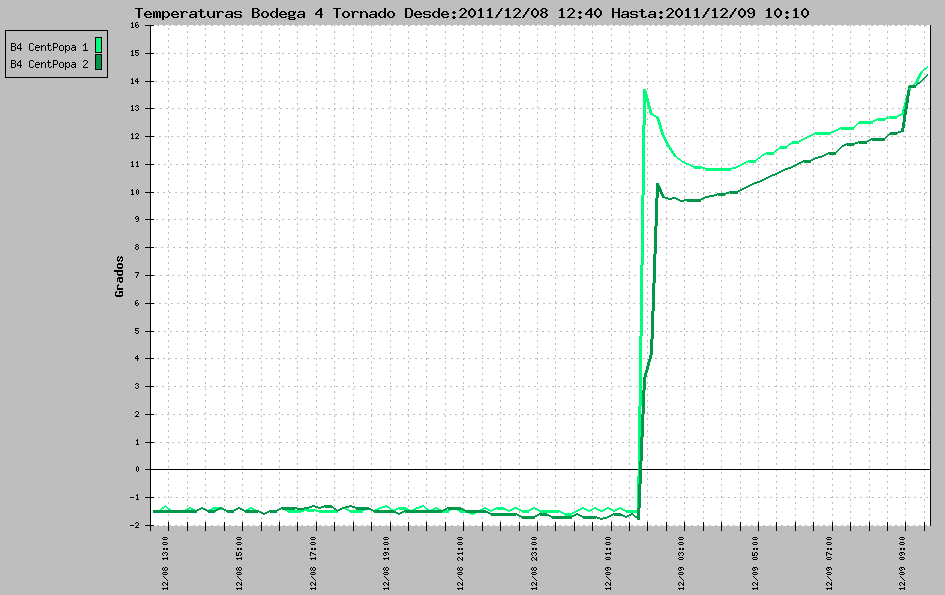The height and width of the screenshot is (595, 945).
Task: Click the '12/09 07:00' time axis label
Action: coord(829,563)
